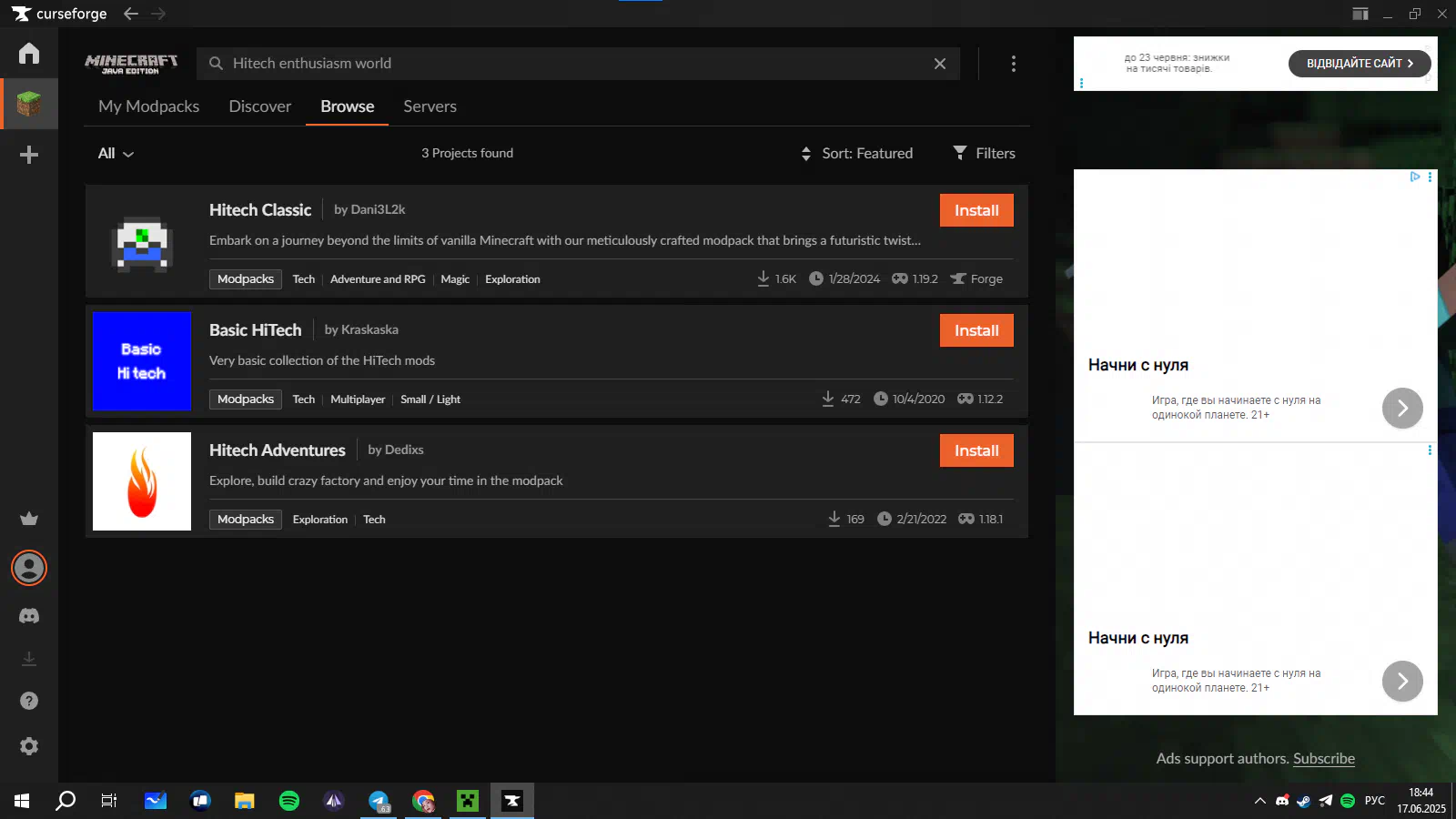Install the Hitech Classic modpack
The width and height of the screenshot is (1456, 819).
tap(976, 210)
